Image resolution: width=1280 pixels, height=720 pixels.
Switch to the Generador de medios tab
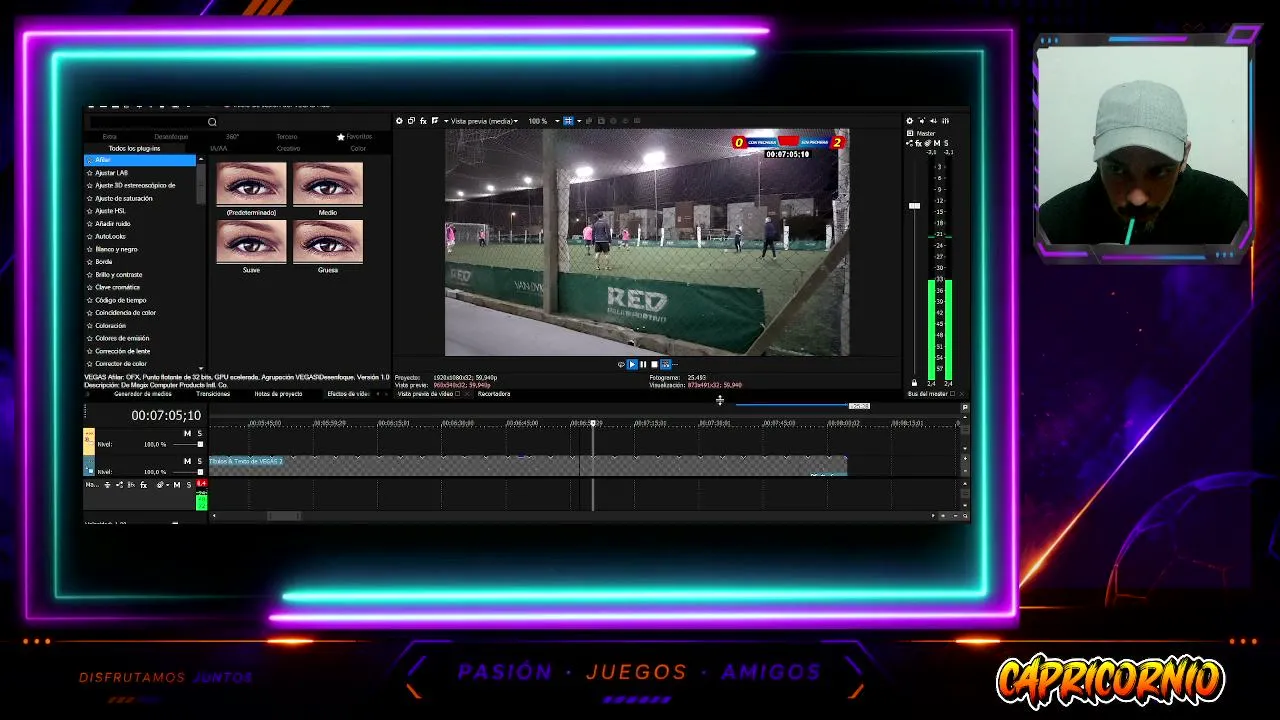tap(143, 394)
